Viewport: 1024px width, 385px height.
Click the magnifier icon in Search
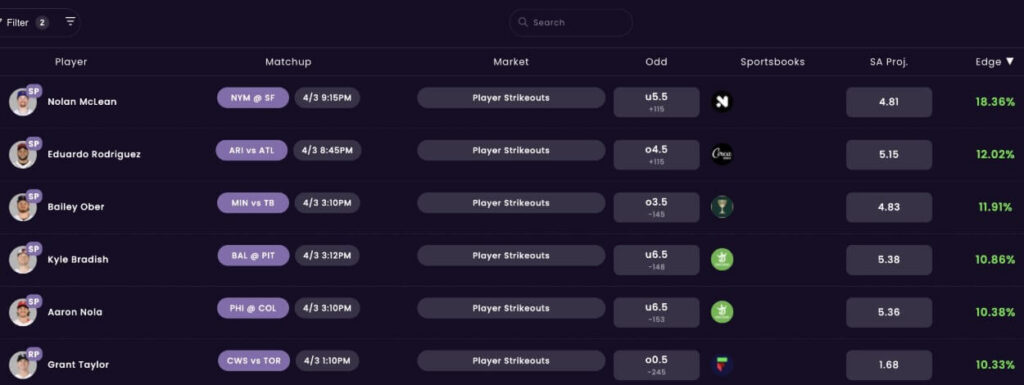click(x=522, y=22)
